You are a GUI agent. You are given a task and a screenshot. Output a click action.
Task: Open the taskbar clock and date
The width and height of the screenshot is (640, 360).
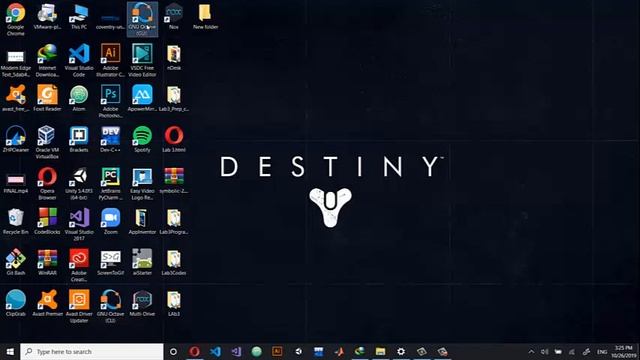click(x=624, y=351)
